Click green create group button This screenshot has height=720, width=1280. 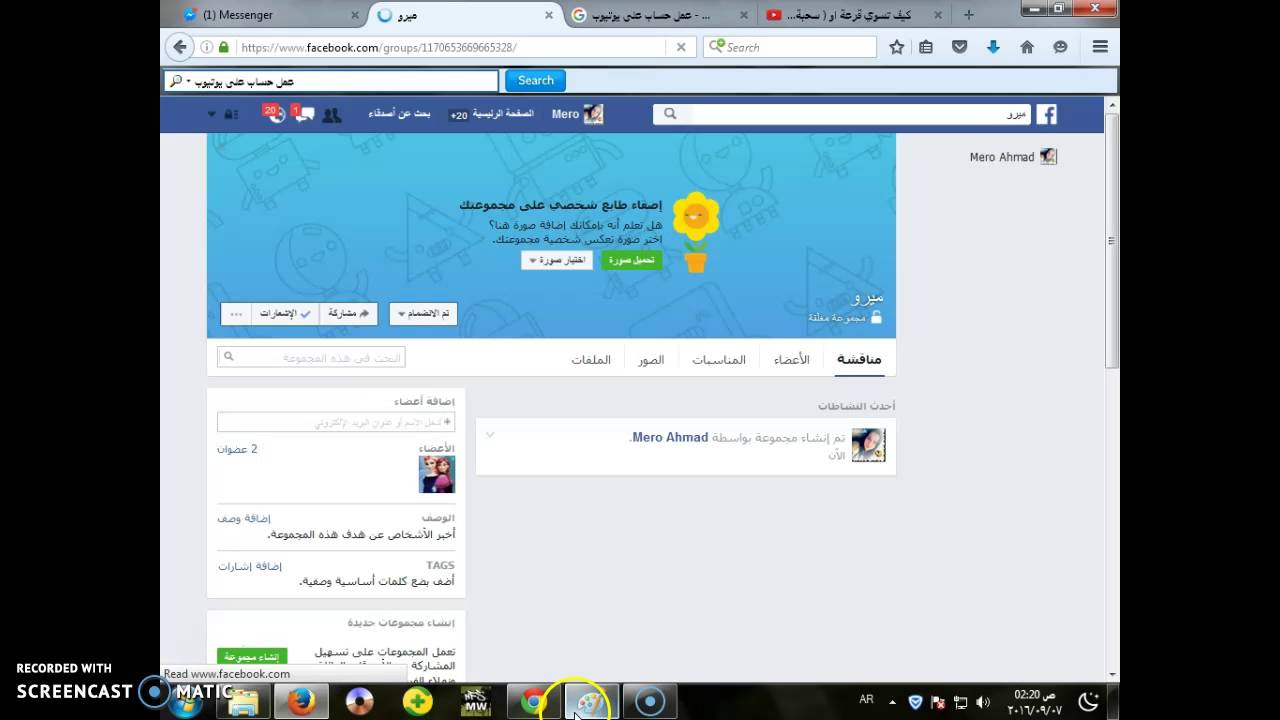click(252, 656)
